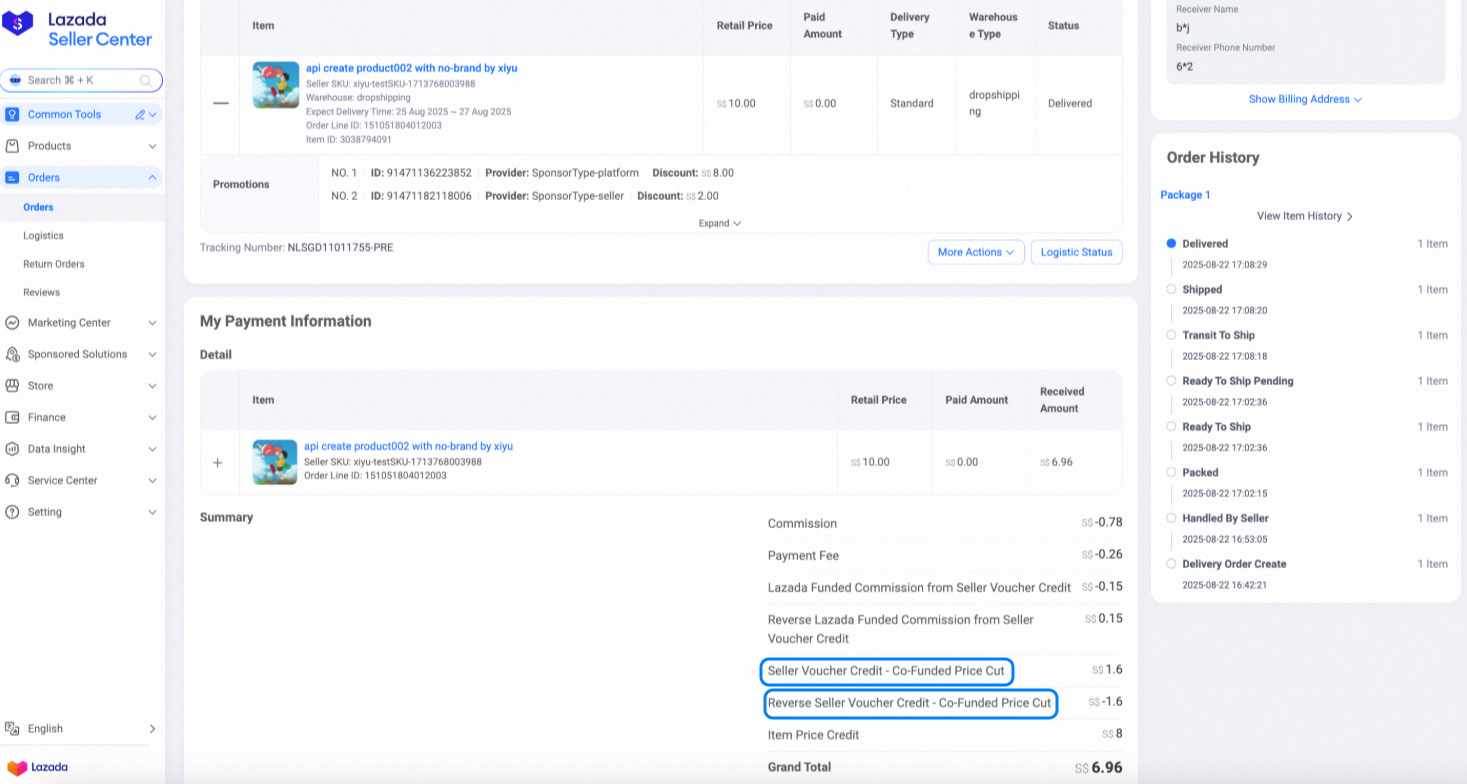
Task: Click the Data Insight icon
Action: tap(12, 448)
